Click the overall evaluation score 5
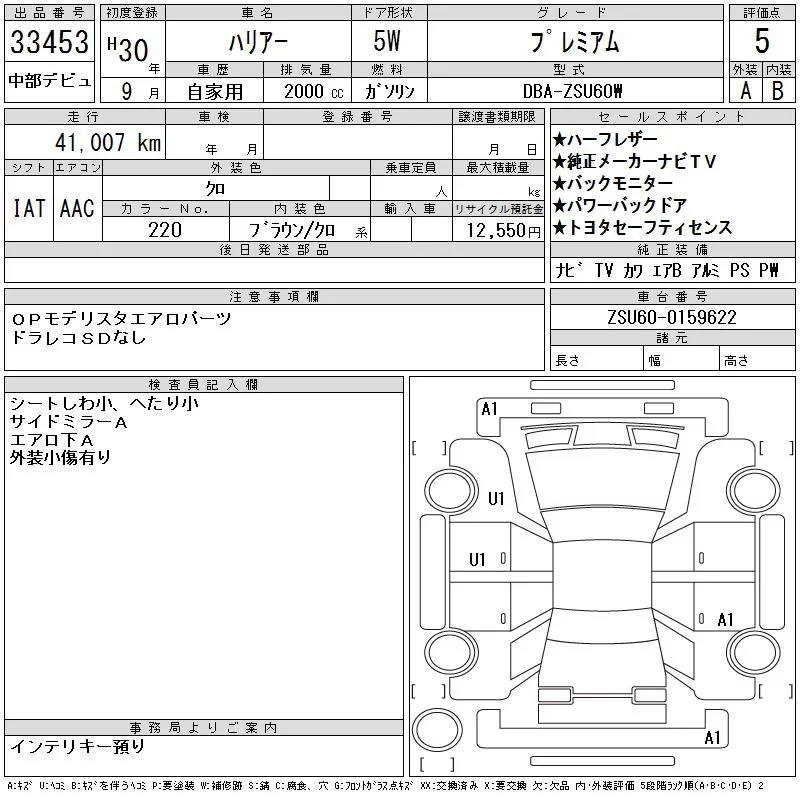 (762, 41)
